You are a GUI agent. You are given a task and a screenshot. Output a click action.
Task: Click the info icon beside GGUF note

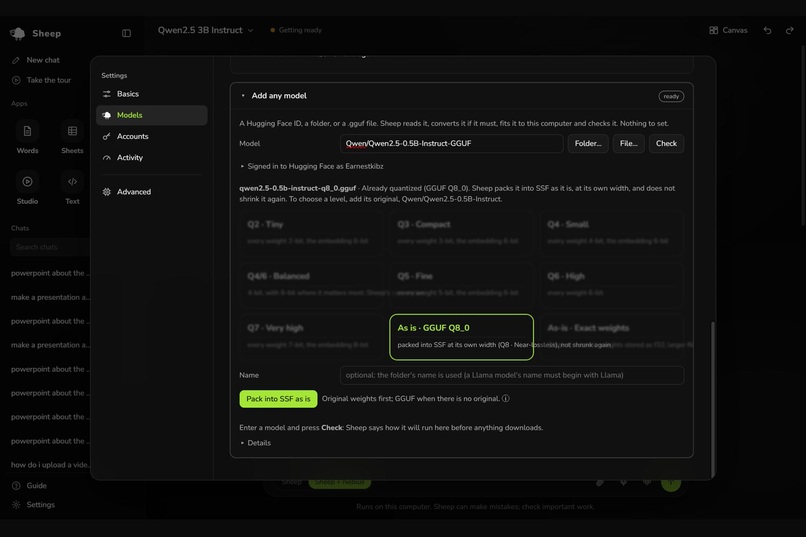click(x=506, y=399)
